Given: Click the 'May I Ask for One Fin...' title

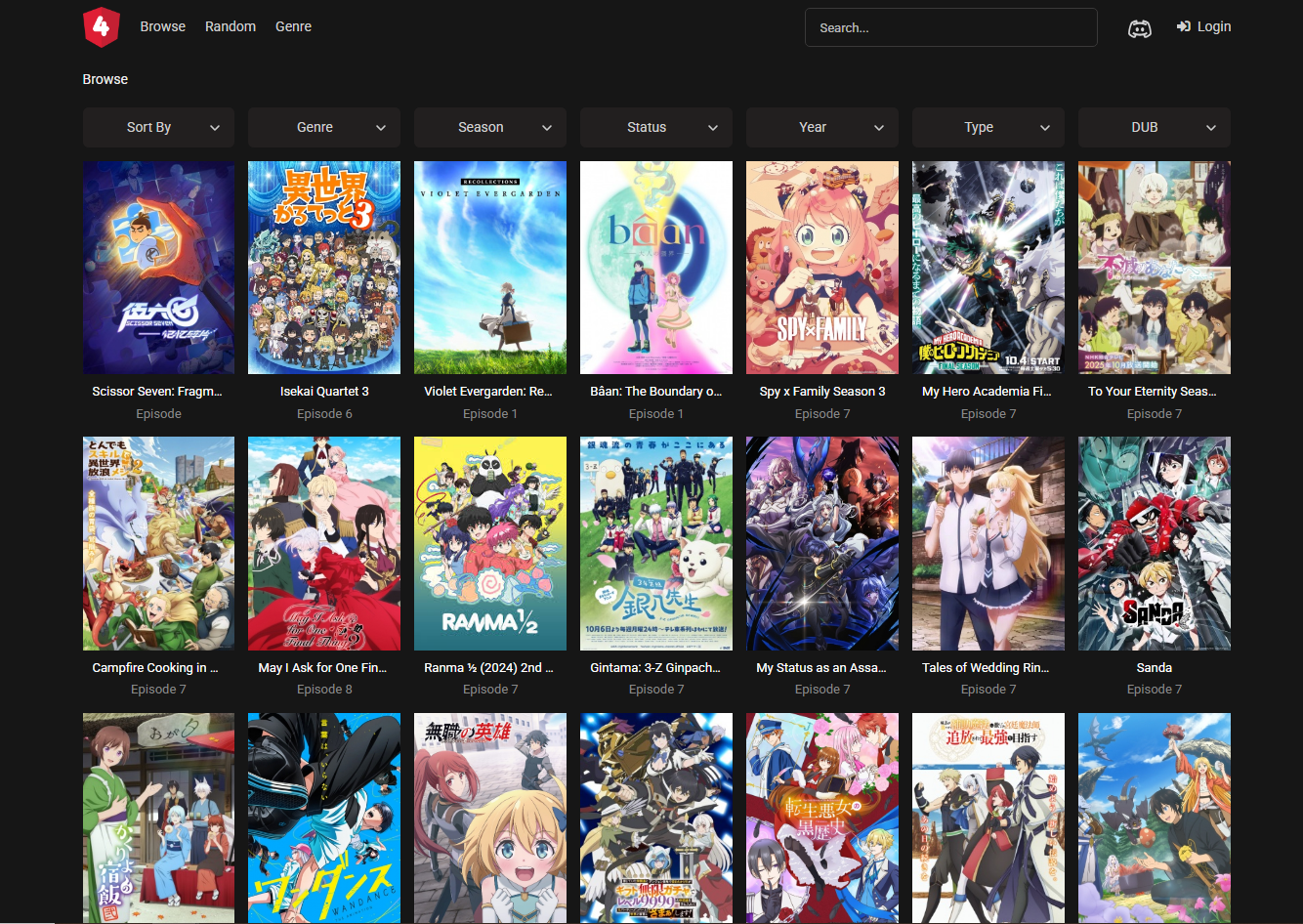Looking at the screenshot, I should [322, 667].
